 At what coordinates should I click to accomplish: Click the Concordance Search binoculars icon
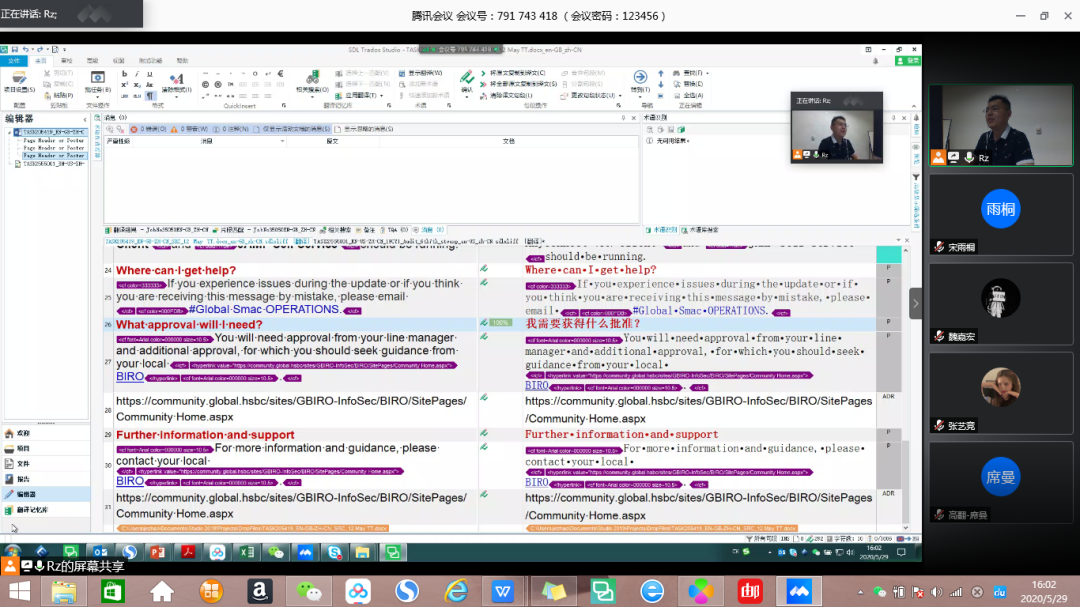(x=313, y=79)
